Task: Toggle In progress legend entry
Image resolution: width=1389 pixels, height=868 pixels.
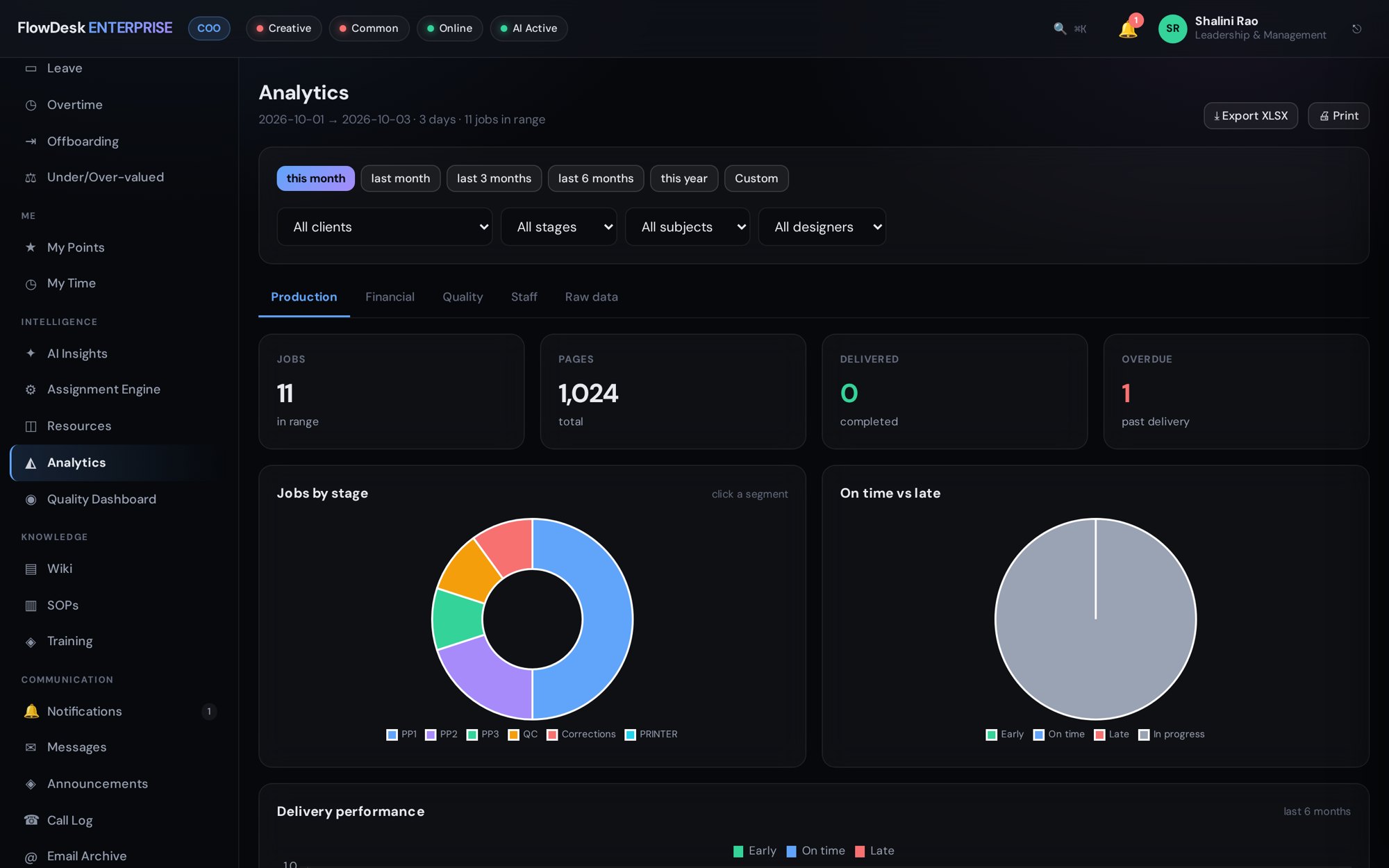Action: pos(1171,735)
